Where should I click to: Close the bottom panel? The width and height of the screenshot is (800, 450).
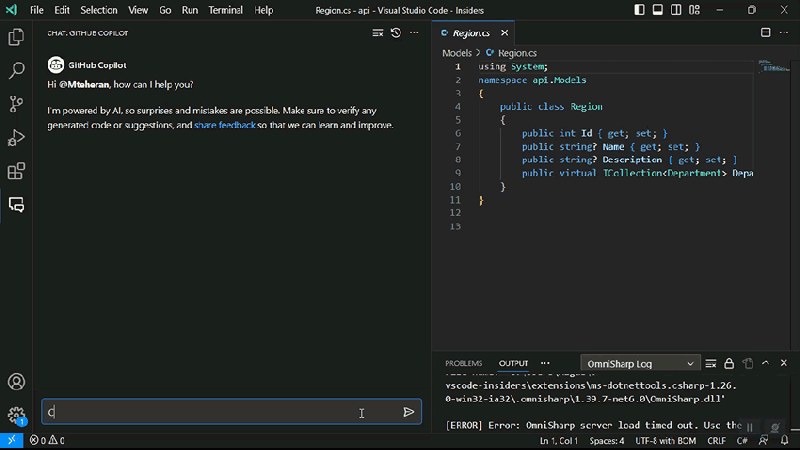click(784, 363)
